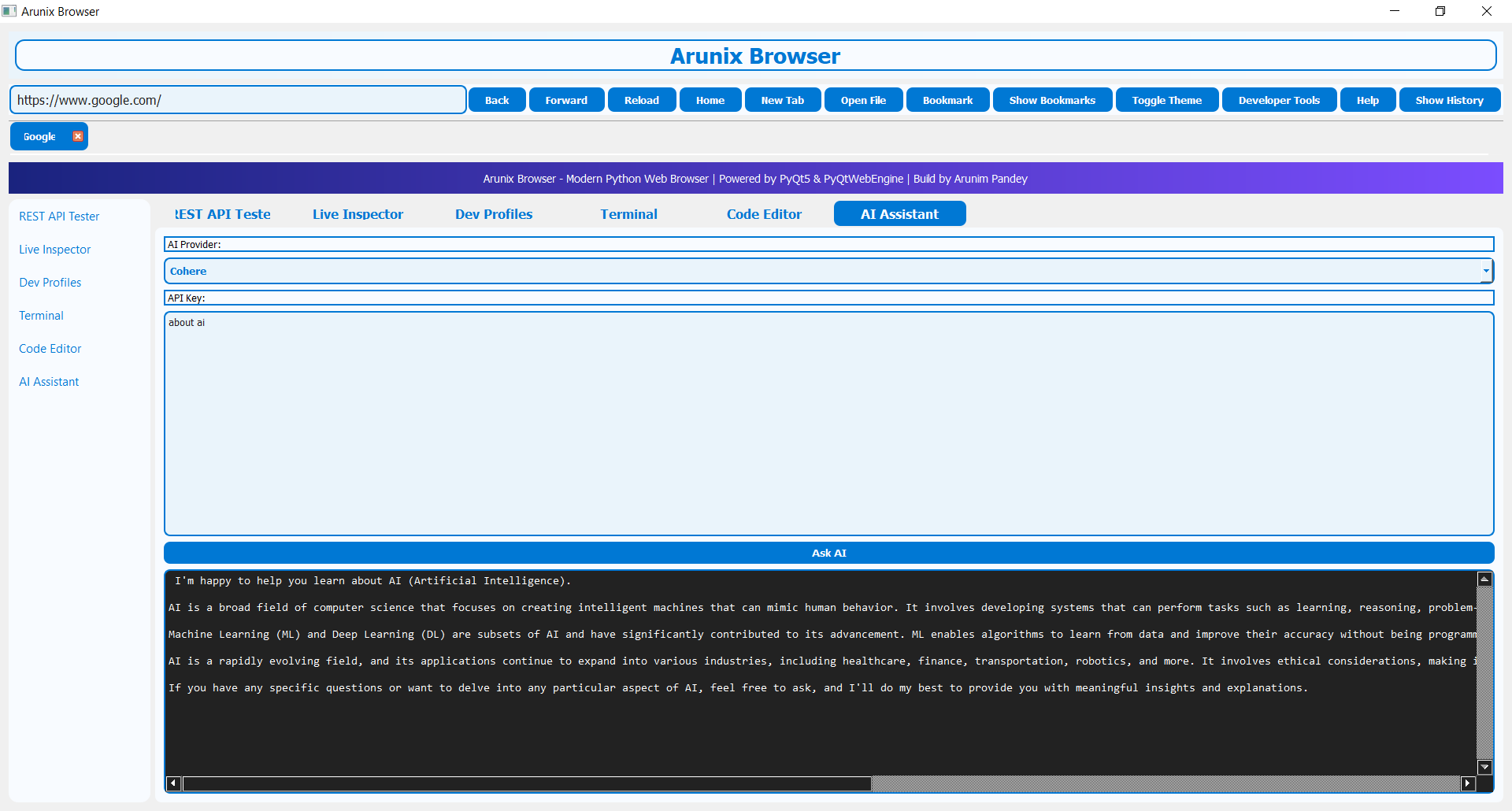Click the Home toolbar button
The width and height of the screenshot is (1512, 811).
click(709, 100)
